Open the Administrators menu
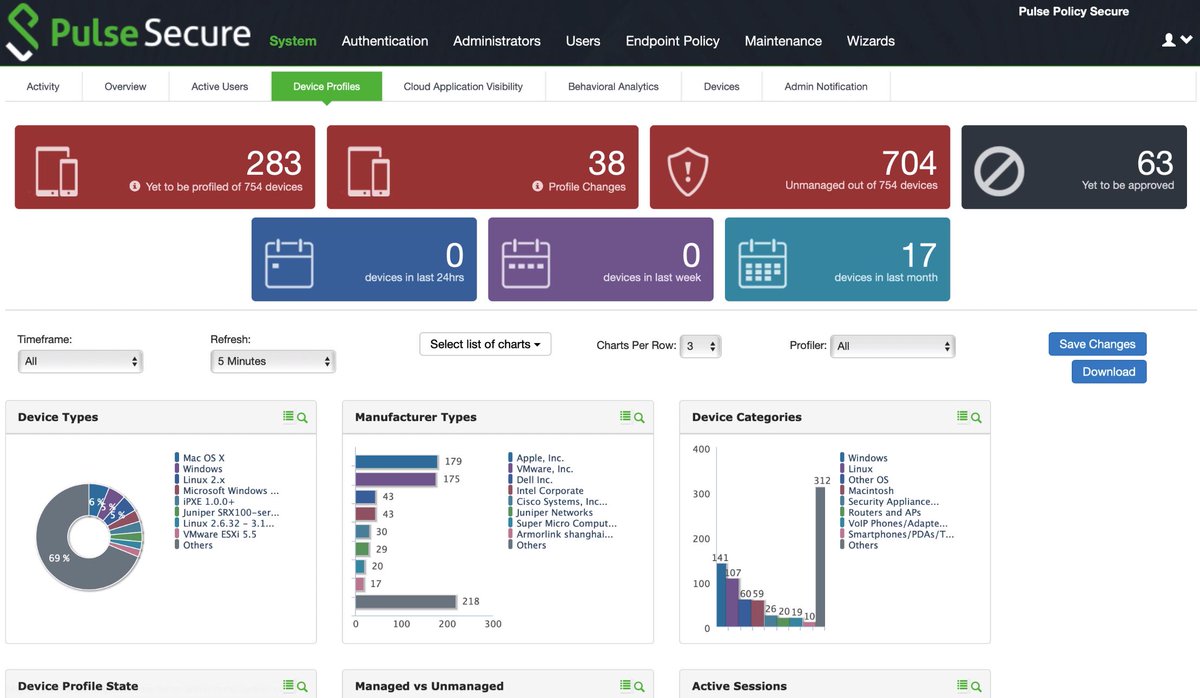The height and width of the screenshot is (698, 1200). [497, 41]
